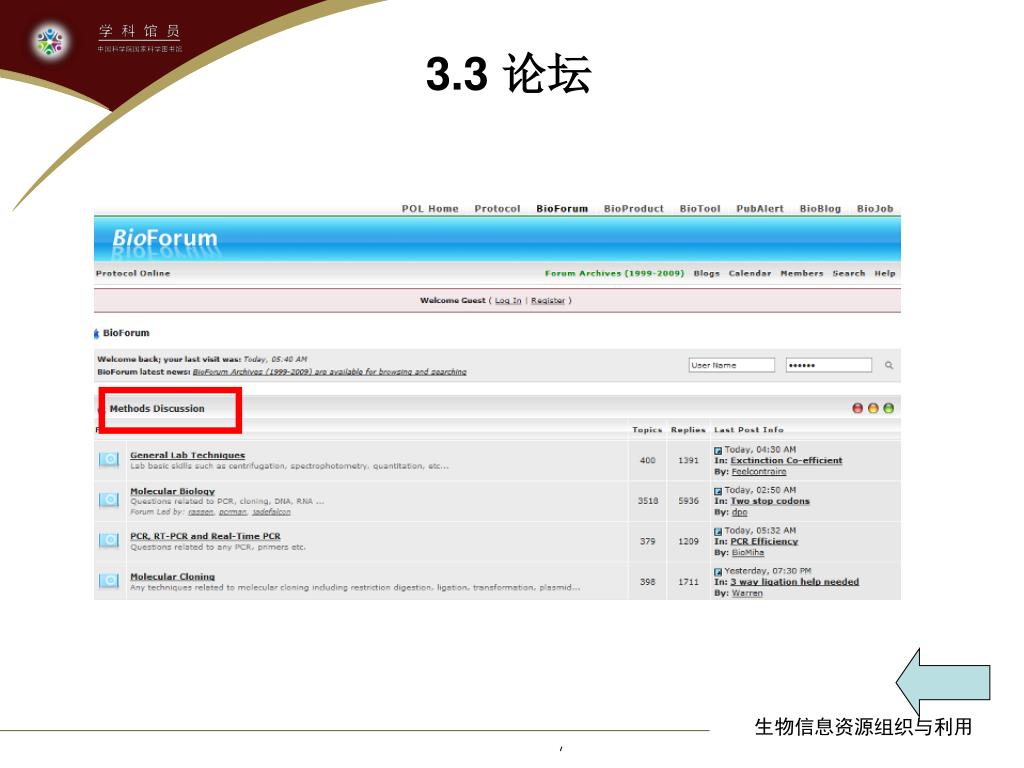The width and height of the screenshot is (1024, 768).
Task: Open the 3 way ligation help needed topic
Action: (794, 582)
